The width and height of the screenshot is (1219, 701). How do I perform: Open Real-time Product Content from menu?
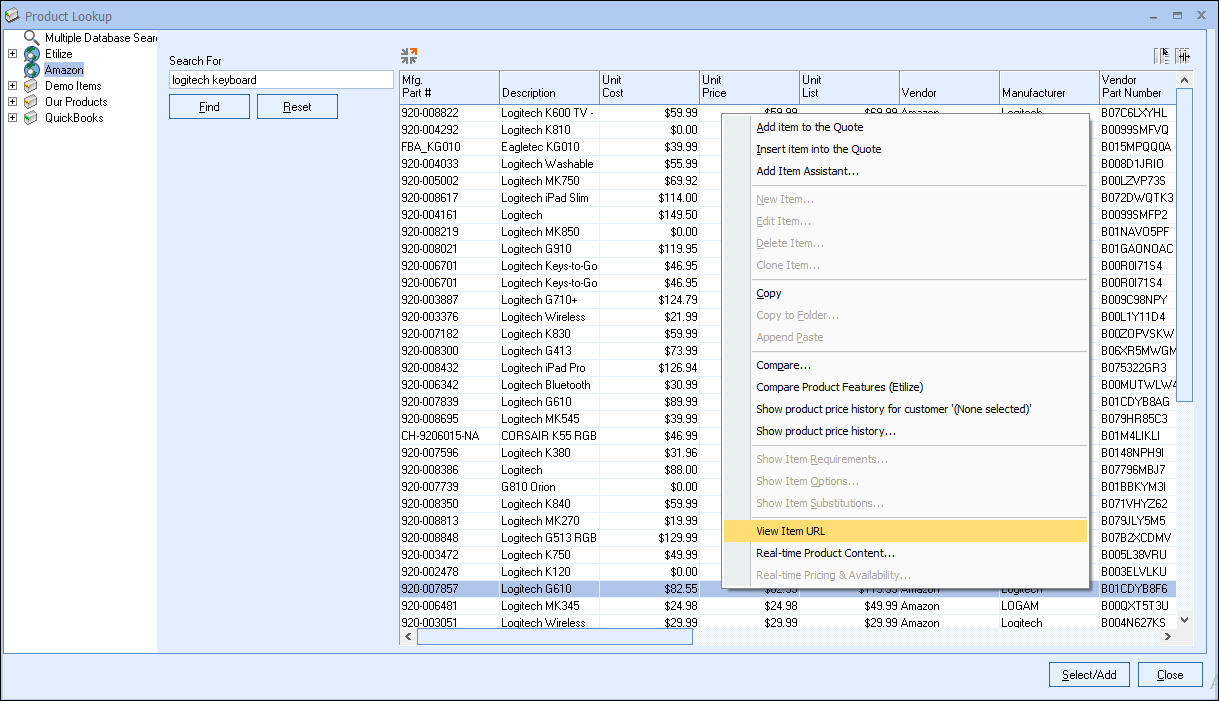coord(825,553)
